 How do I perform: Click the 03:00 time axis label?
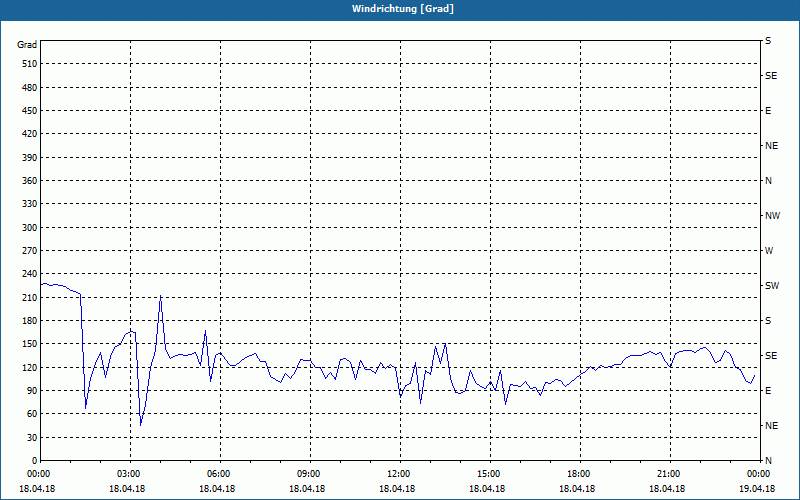click(x=131, y=474)
